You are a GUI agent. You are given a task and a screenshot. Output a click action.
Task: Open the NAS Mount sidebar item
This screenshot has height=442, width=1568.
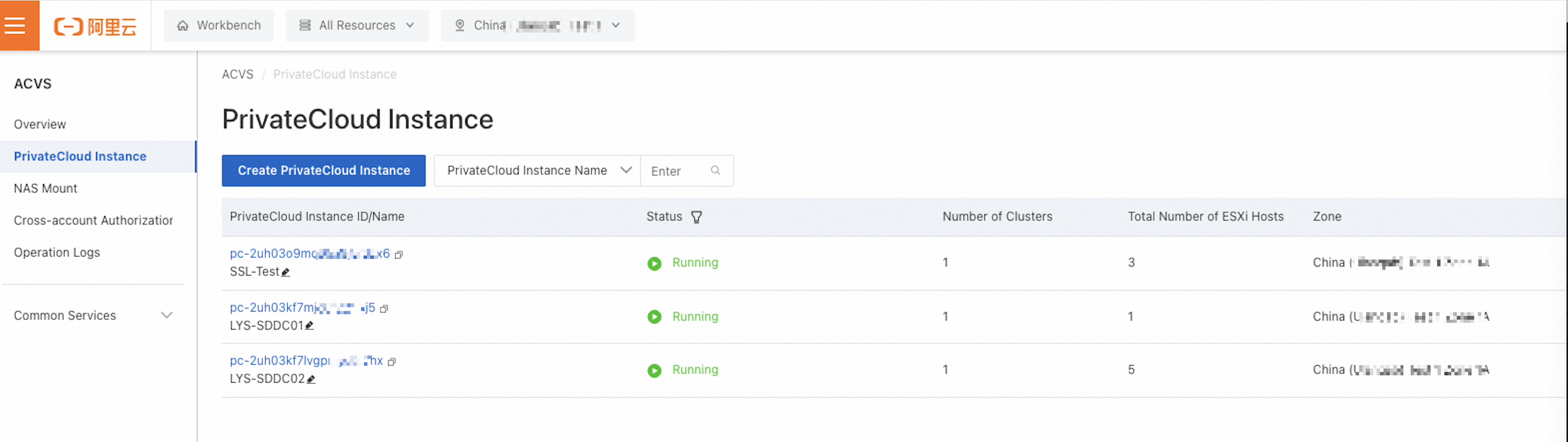point(46,189)
